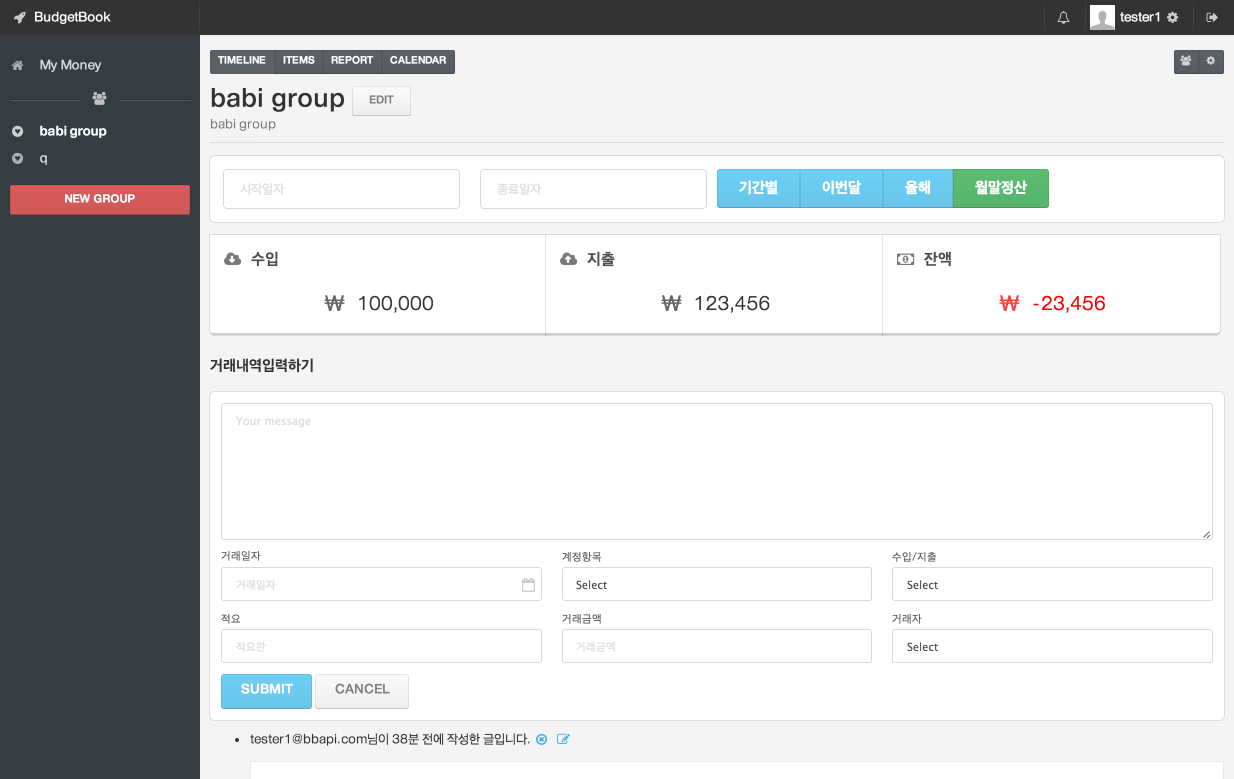Open the notifications bell icon

[x=1063, y=17]
